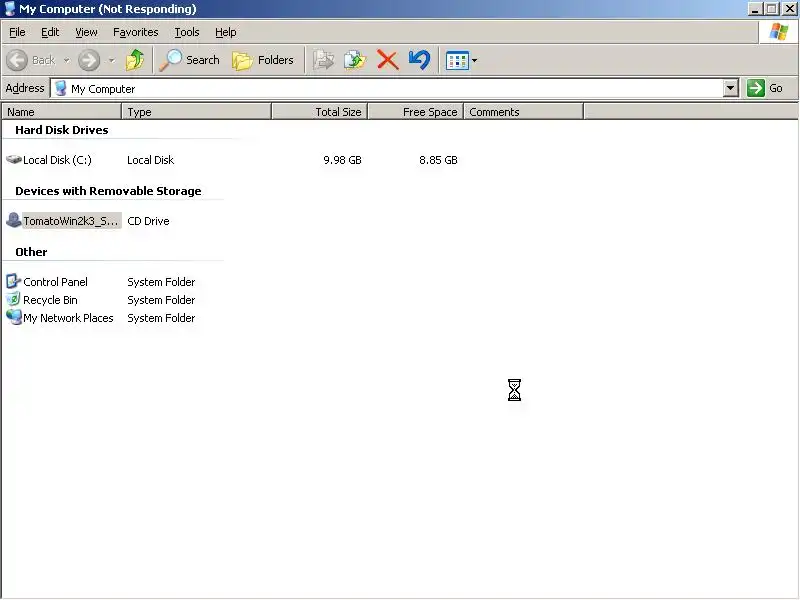Open the Forward history dropdown arrow
This screenshot has height=600, width=800.
(111, 61)
